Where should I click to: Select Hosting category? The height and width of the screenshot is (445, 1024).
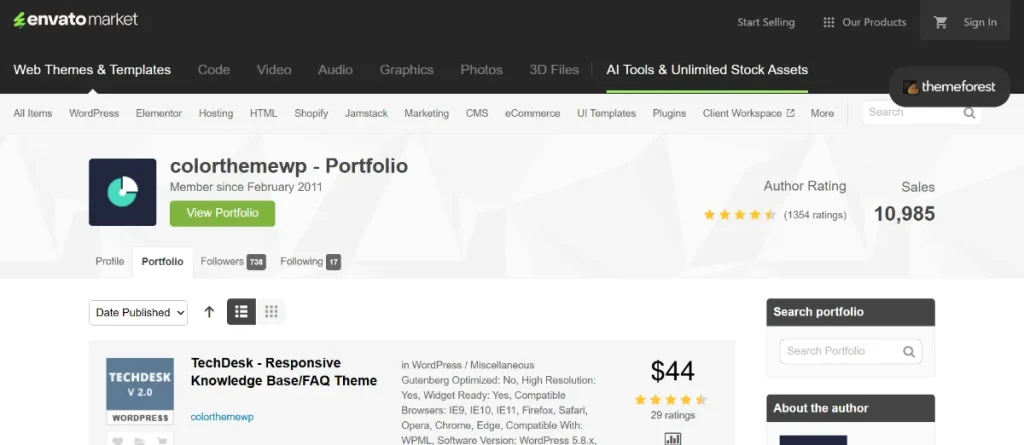pos(216,113)
